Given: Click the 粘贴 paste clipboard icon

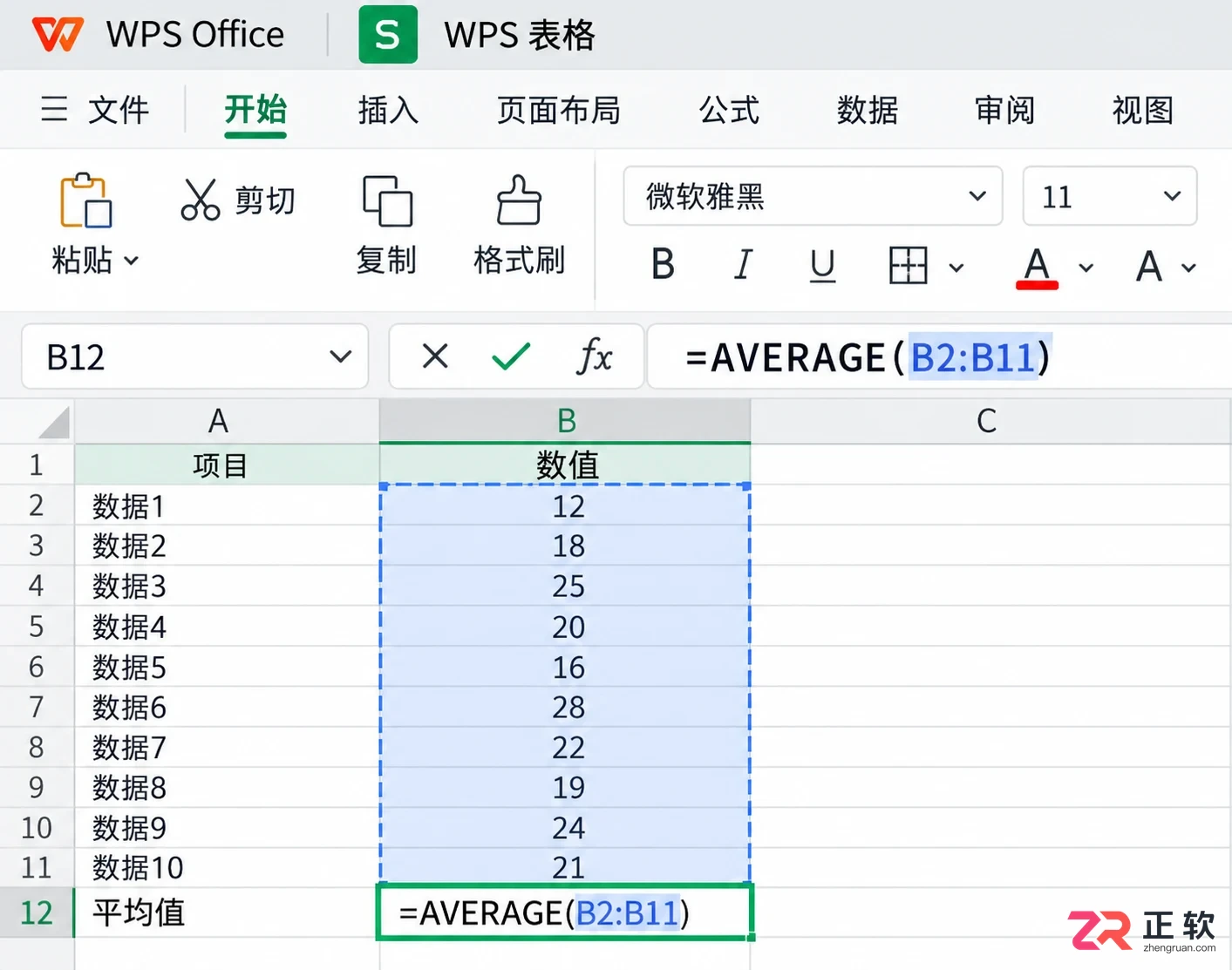Looking at the screenshot, I should pyautogui.click(x=85, y=200).
